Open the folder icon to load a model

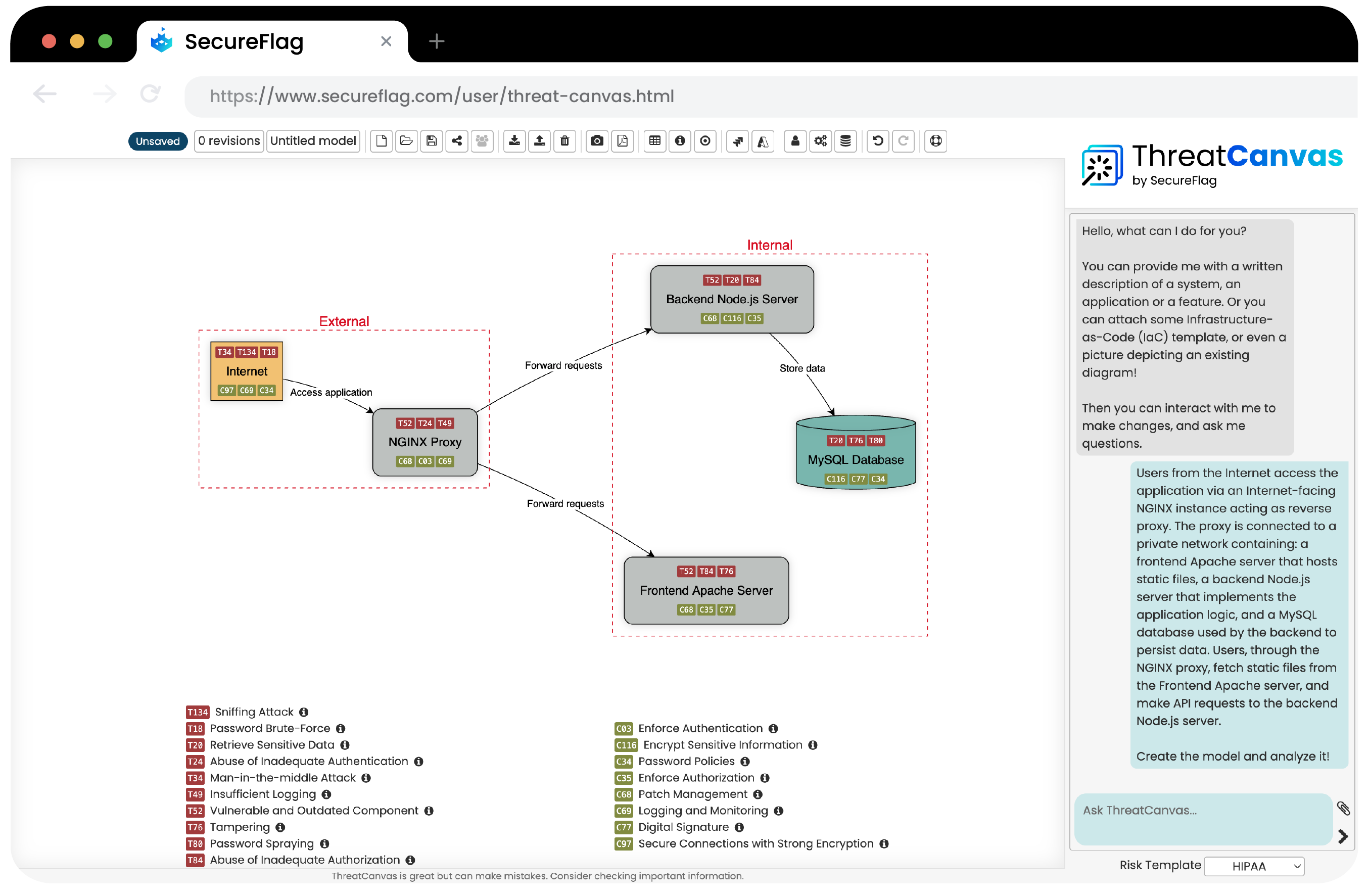[x=407, y=141]
